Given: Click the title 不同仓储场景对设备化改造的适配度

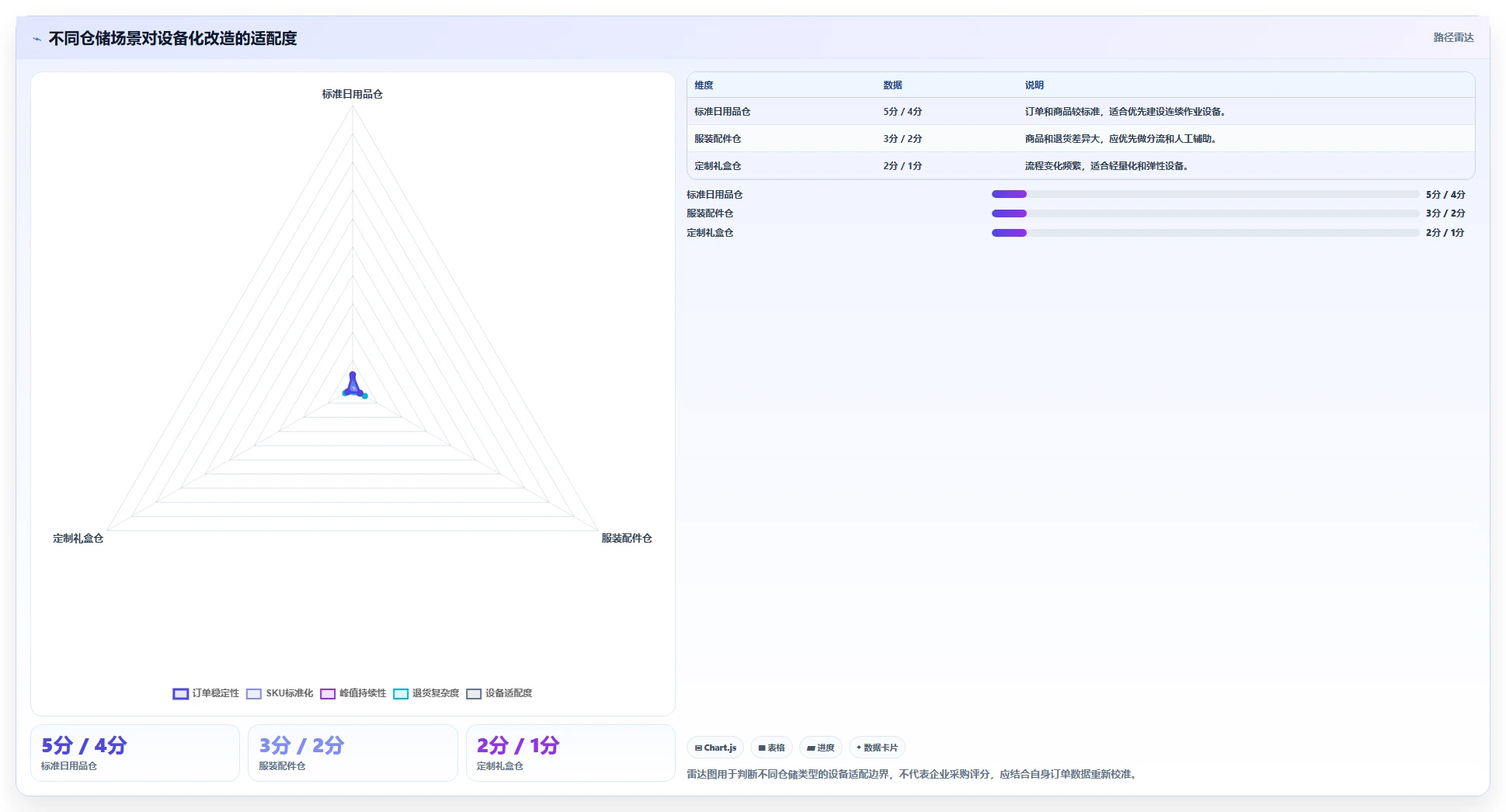Looking at the screenshot, I should tap(172, 38).
